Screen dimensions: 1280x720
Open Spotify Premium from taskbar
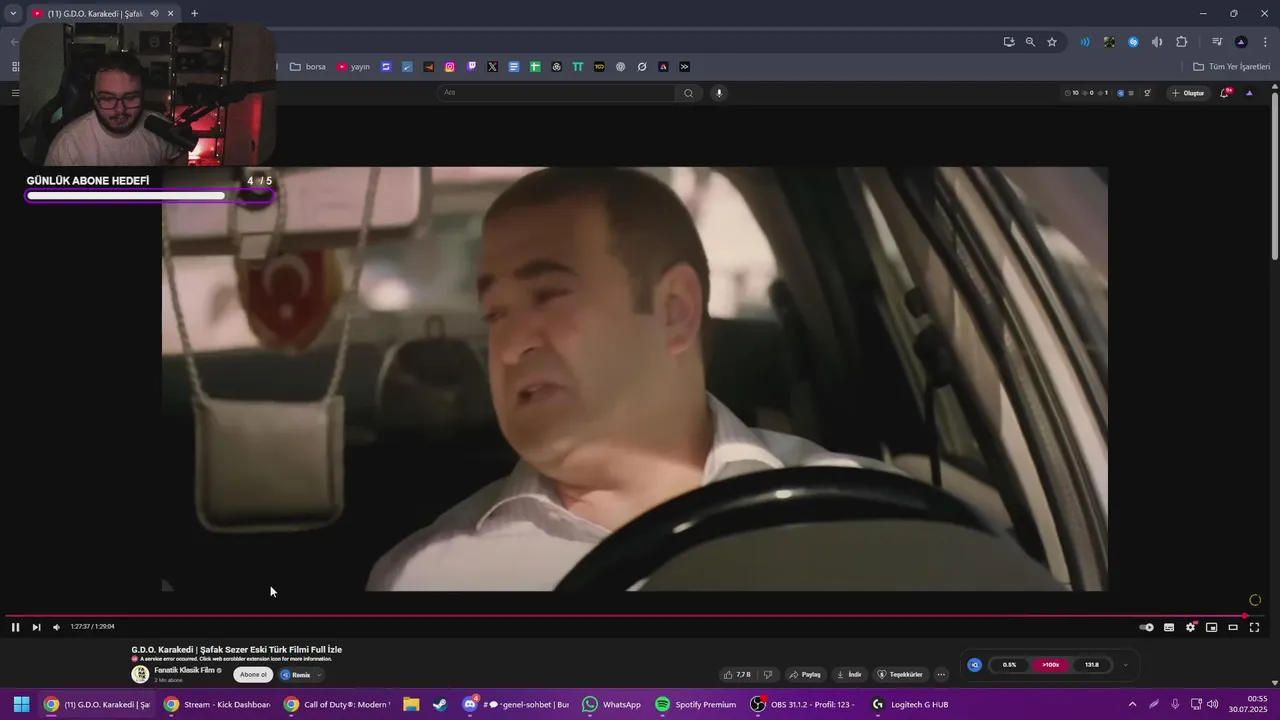click(696, 704)
